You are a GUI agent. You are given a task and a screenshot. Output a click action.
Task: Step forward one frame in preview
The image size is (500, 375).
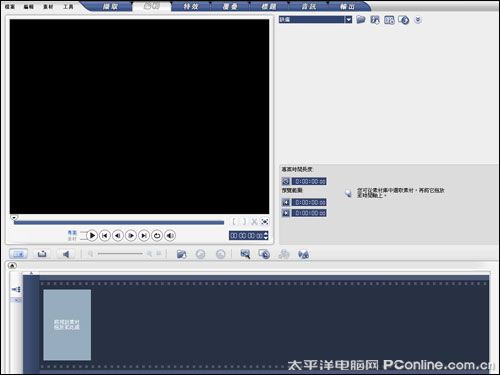tap(131, 236)
